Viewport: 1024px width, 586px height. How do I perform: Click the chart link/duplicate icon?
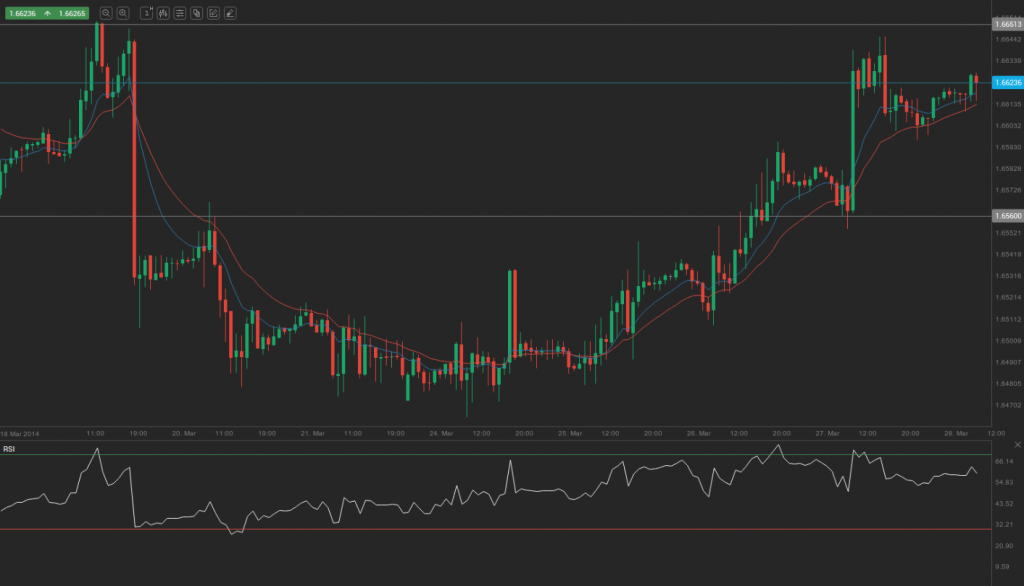click(x=196, y=13)
